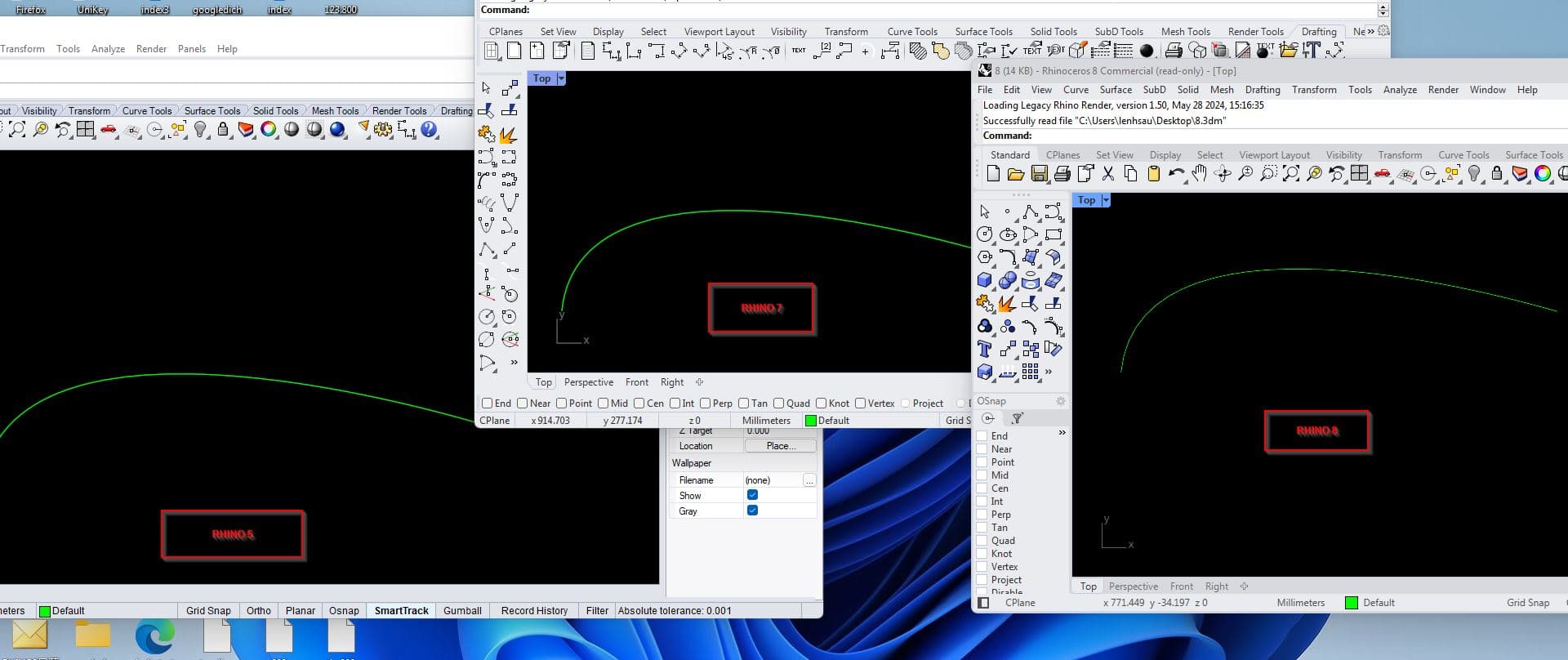The height and width of the screenshot is (660, 1568).
Task: Click wallpaper Filename browse button
Action: pos(809,480)
